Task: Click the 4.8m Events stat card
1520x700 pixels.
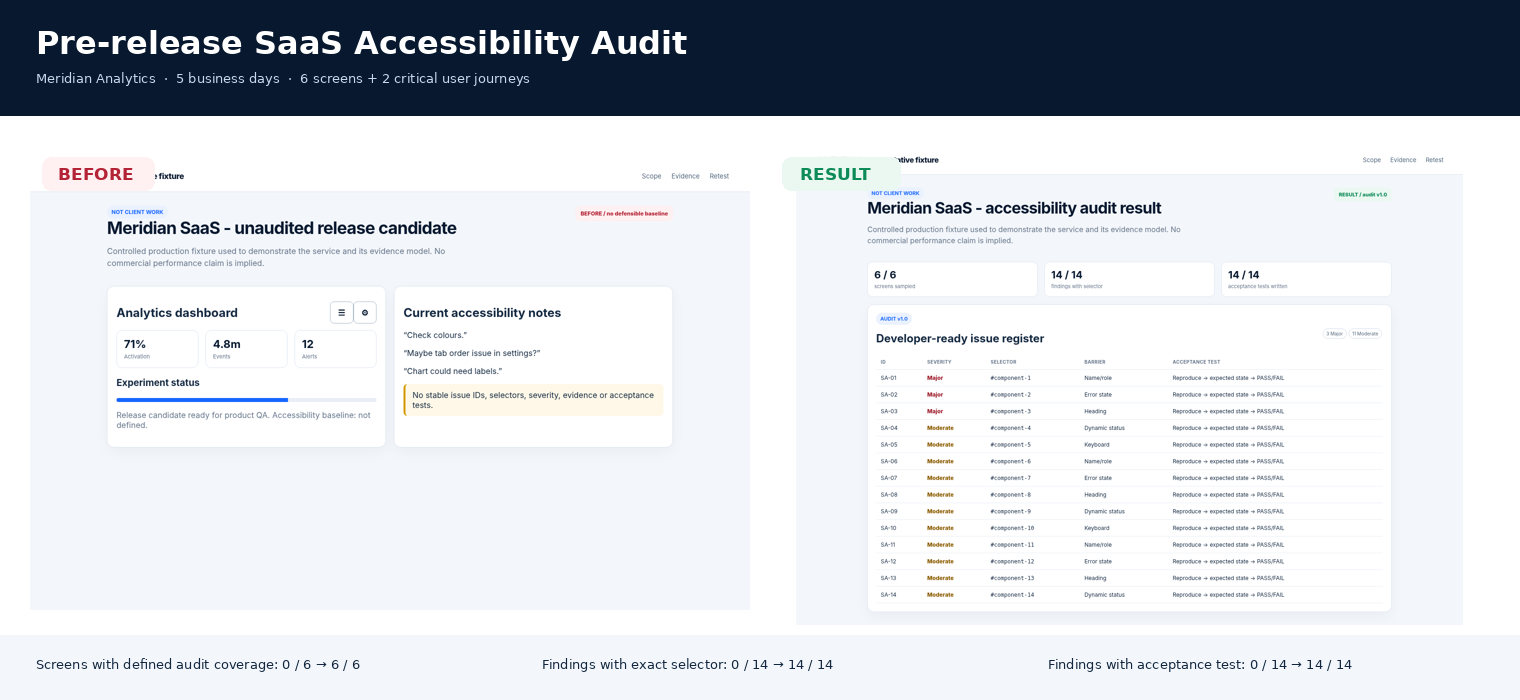Action: pyautogui.click(x=246, y=349)
